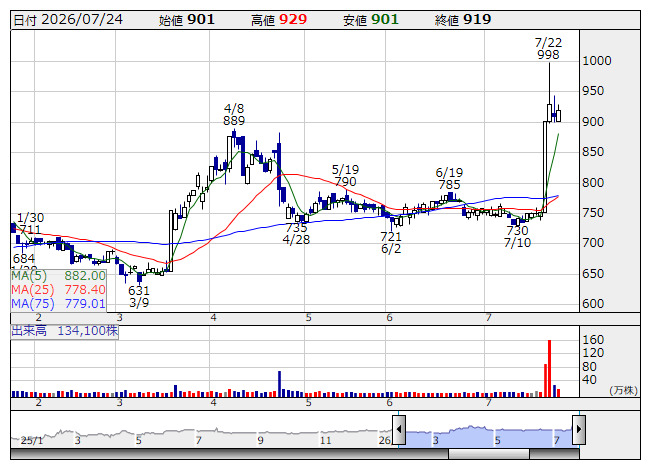Viewport: 653px width, 470px height.
Task: Click the 安値 901 low price
Action: pyautogui.click(x=371, y=20)
